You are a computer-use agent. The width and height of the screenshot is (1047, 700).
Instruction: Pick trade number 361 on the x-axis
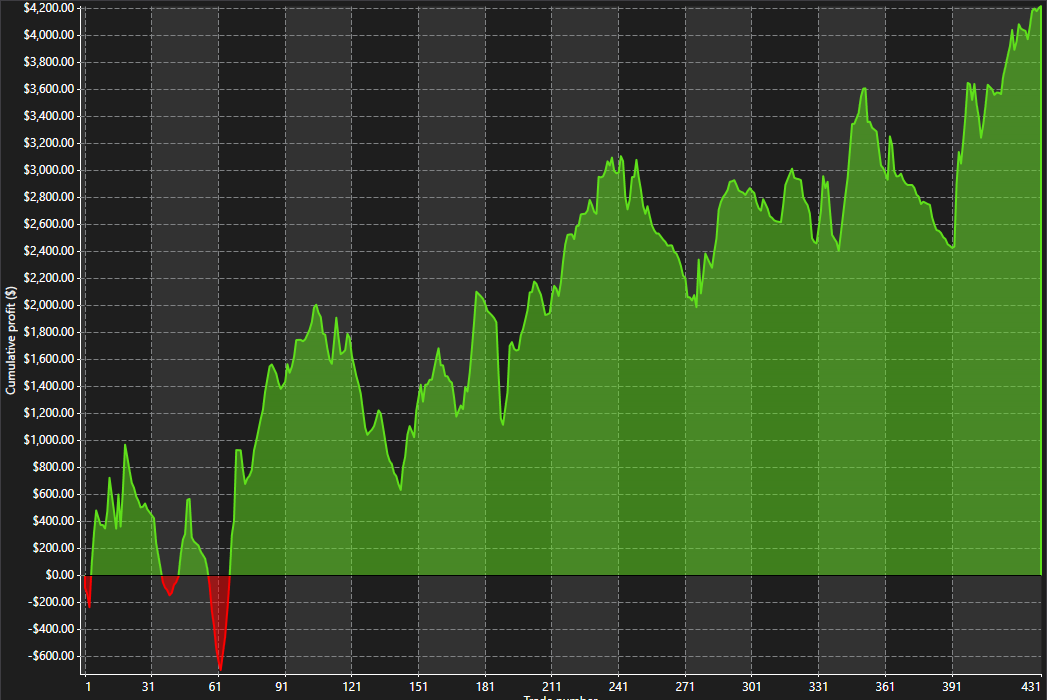pyautogui.click(x=885, y=687)
